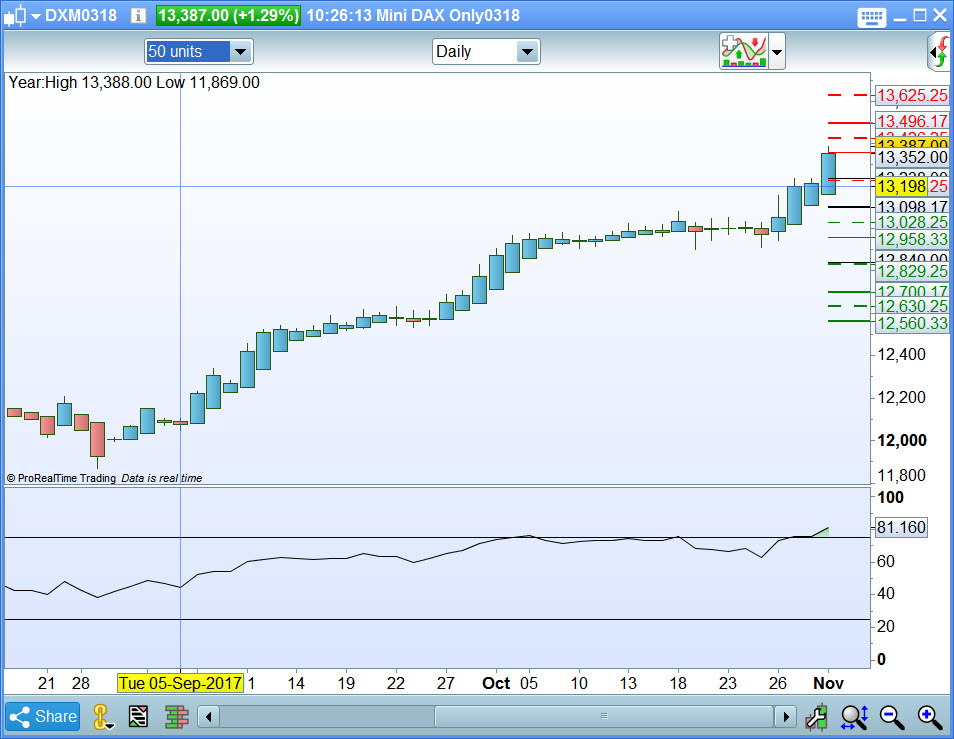954x739 pixels.
Task: Click the Nov label on time axis
Action: (828, 683)
